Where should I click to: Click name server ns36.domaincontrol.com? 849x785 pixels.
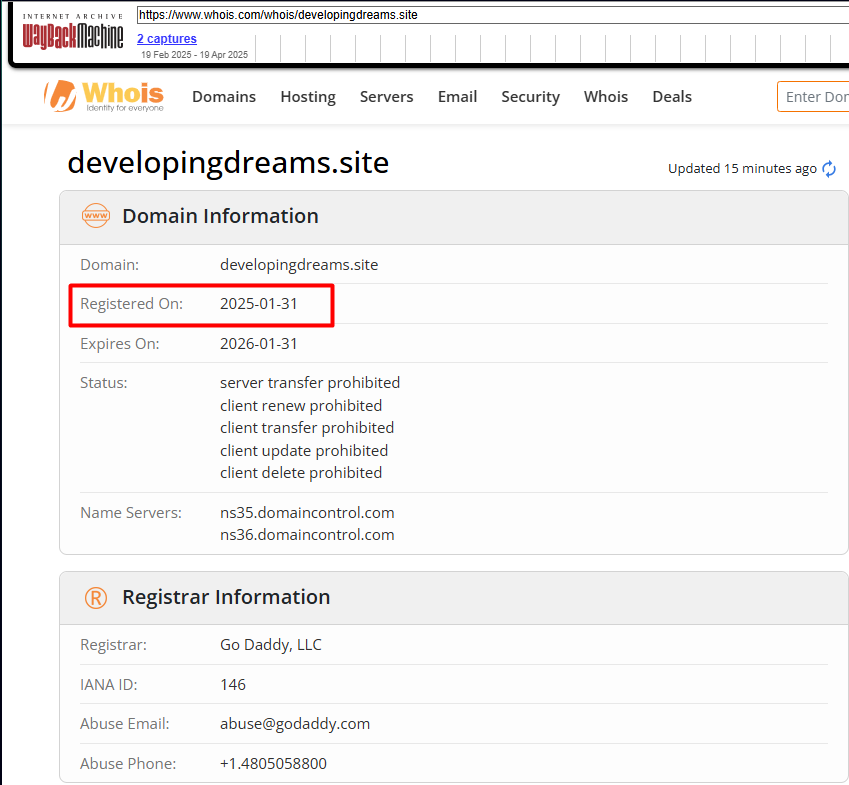pyautogui.click(x=307, y=535)
